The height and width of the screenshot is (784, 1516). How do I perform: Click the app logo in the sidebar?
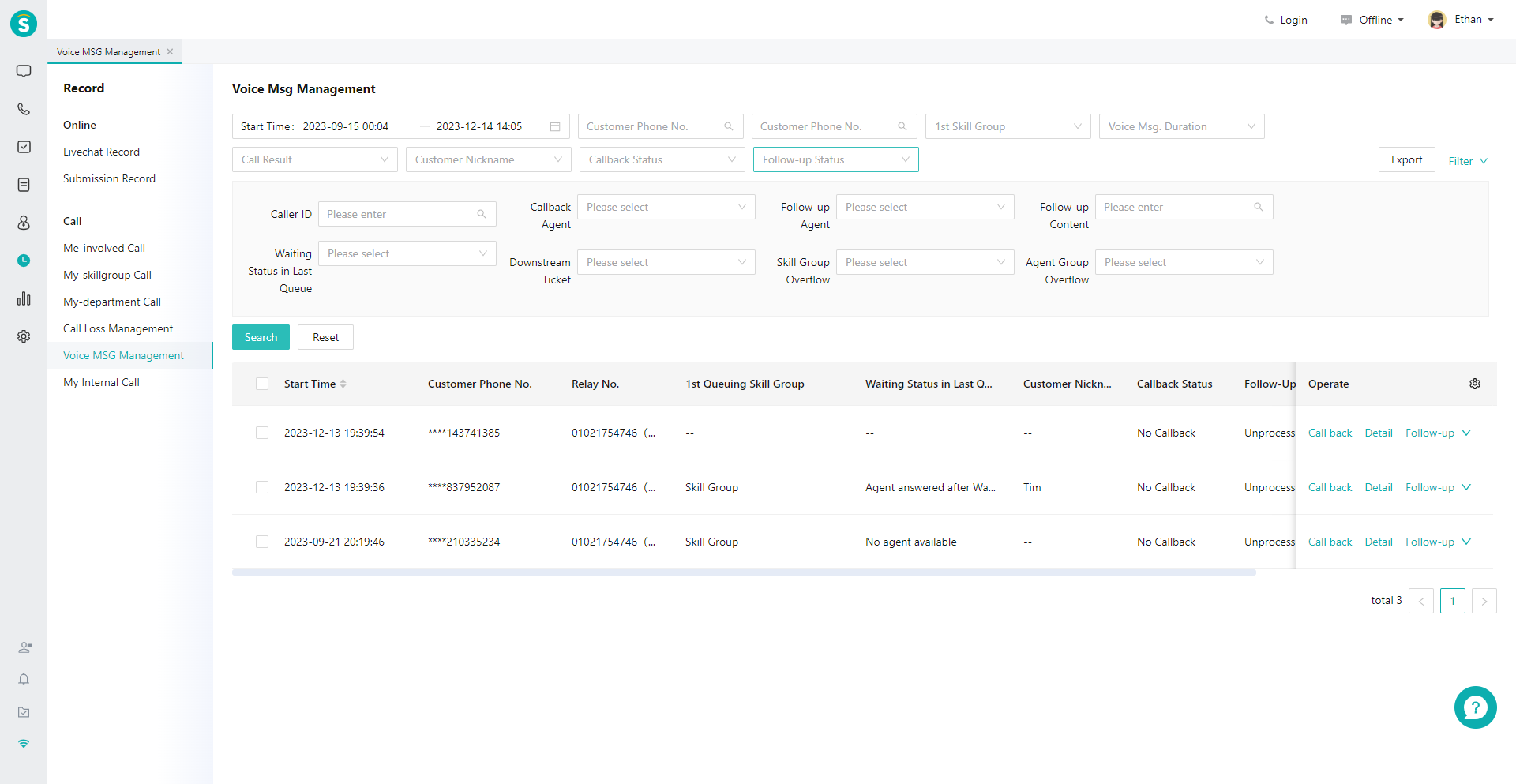24,24
